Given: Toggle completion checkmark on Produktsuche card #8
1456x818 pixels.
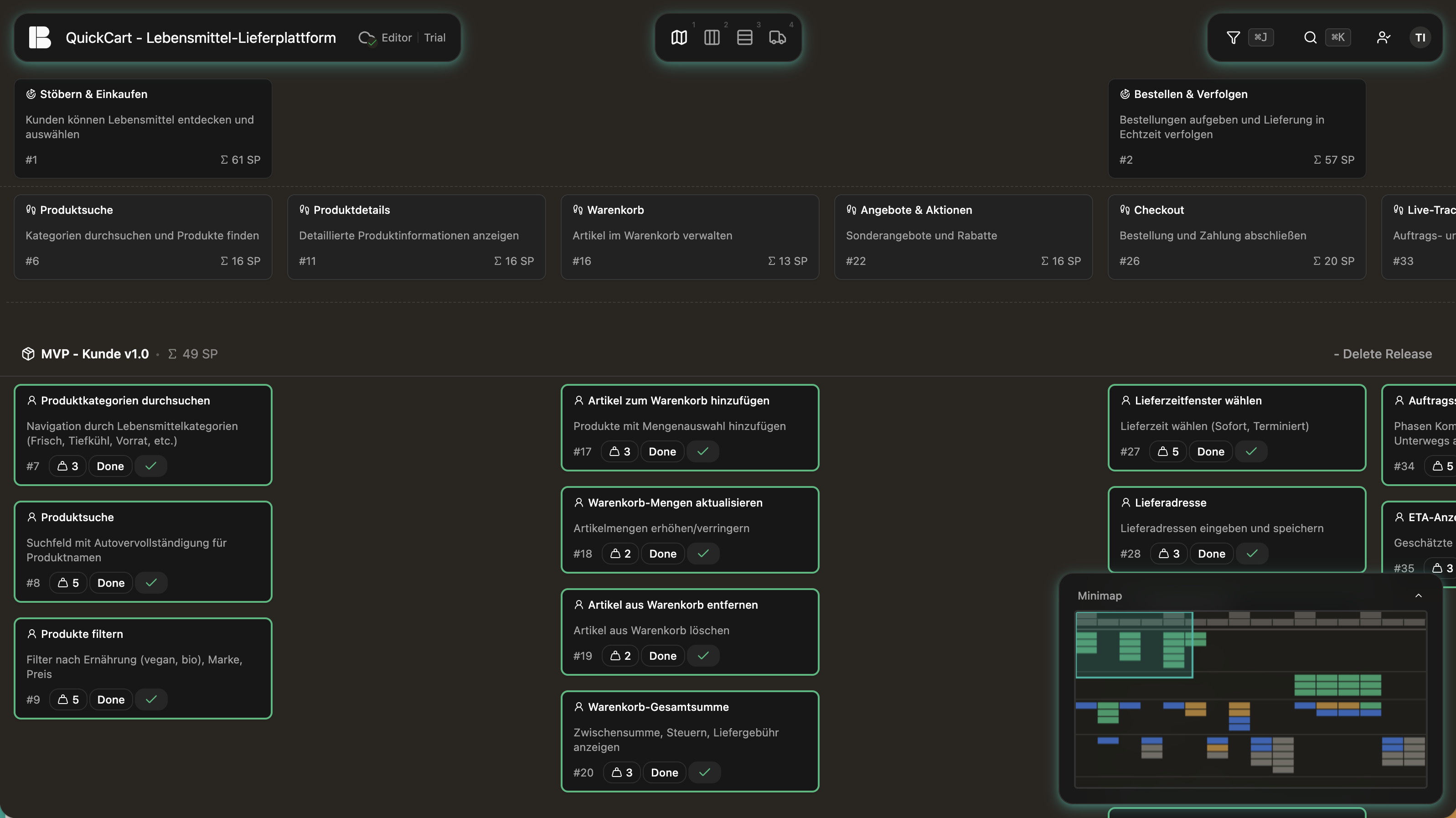Looking at the screenshot, I should pyautogui.click(x=150, y=582).
